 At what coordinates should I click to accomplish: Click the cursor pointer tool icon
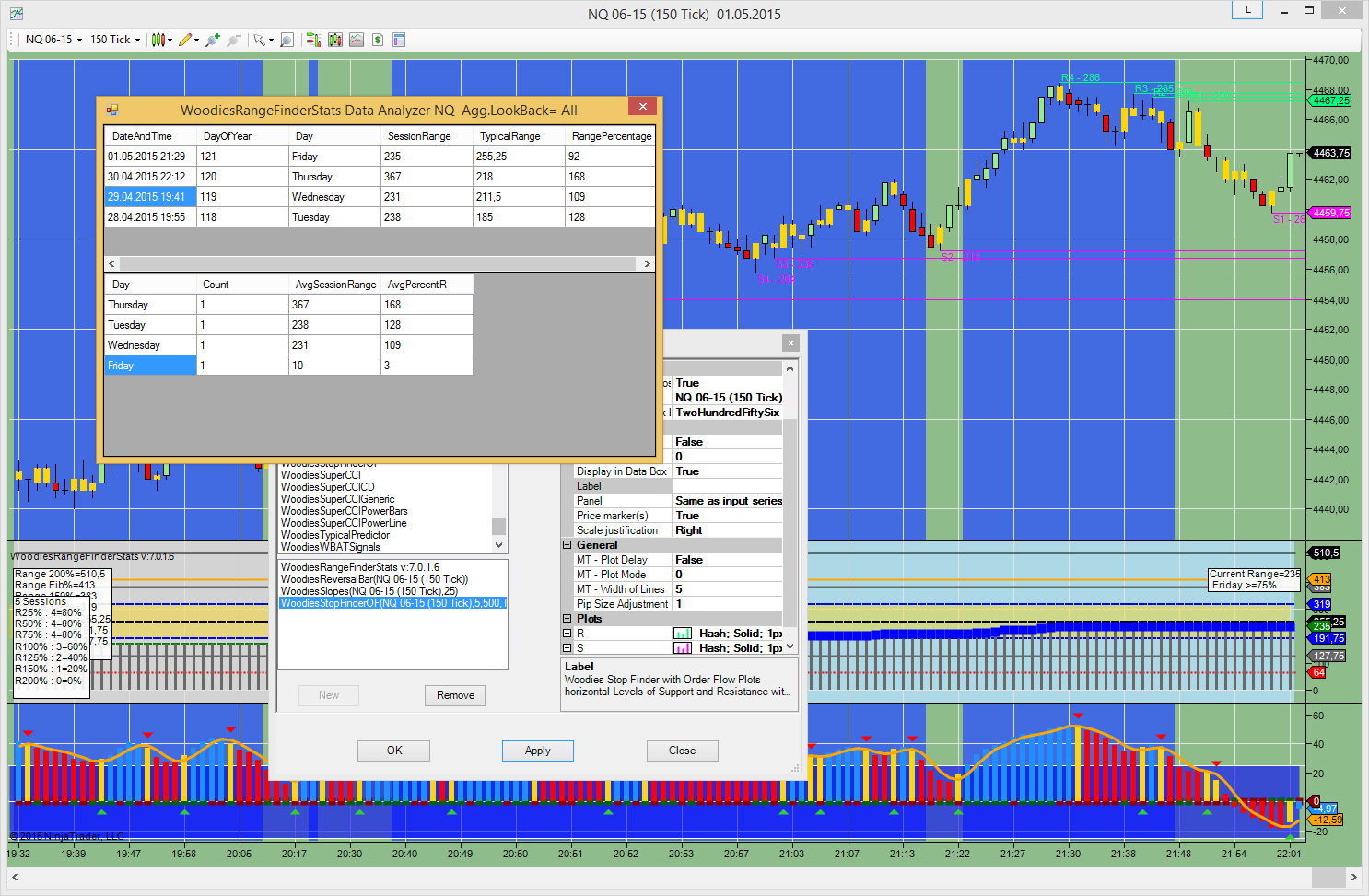tap(261, 40)
